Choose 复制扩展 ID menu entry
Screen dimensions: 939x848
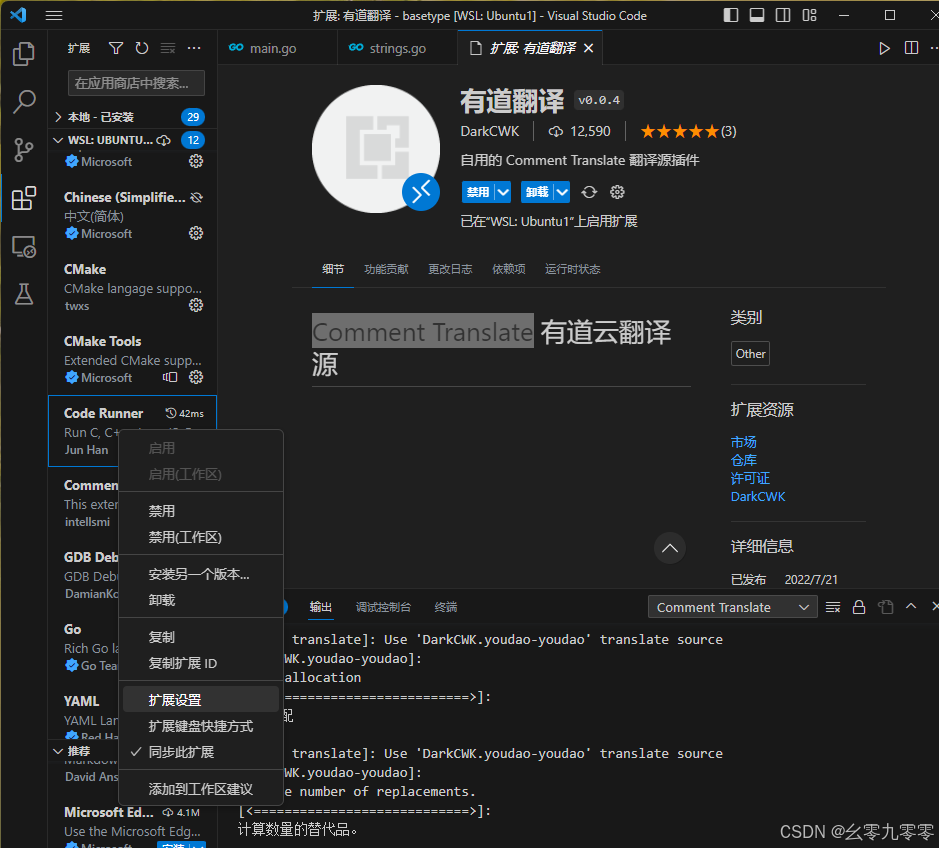point(201,664)
